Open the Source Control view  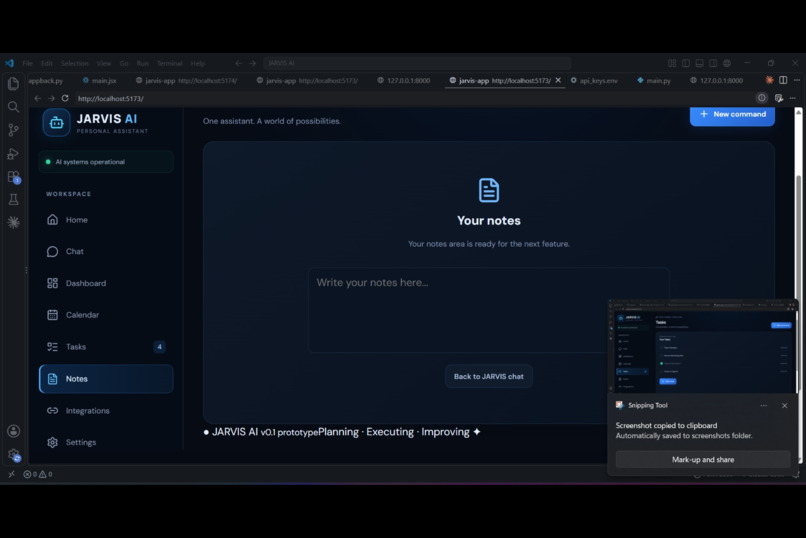tap(13, 130)
